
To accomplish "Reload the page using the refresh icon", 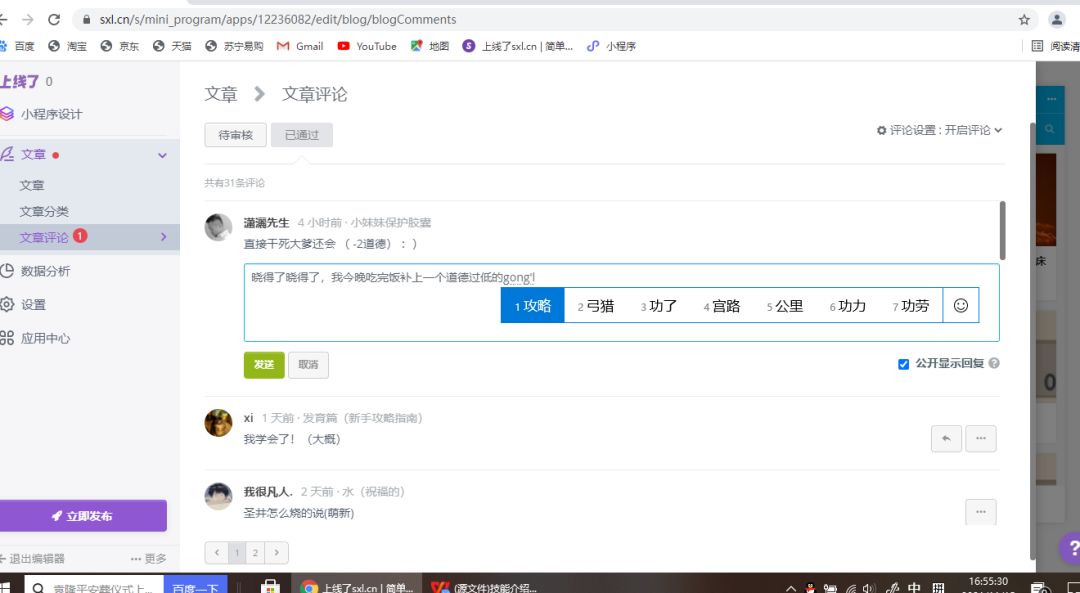I will coord(53,20).
